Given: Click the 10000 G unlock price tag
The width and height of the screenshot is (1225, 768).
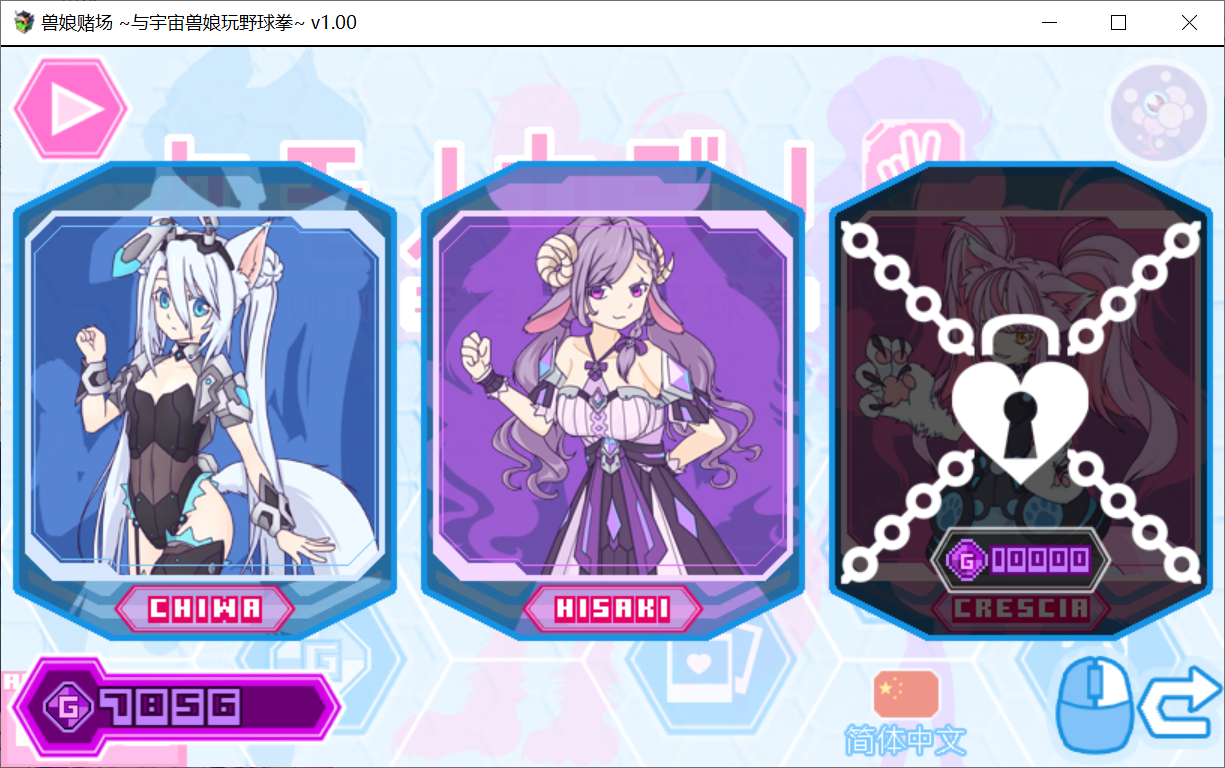Looking at the screenshot, I should 1020,559.
